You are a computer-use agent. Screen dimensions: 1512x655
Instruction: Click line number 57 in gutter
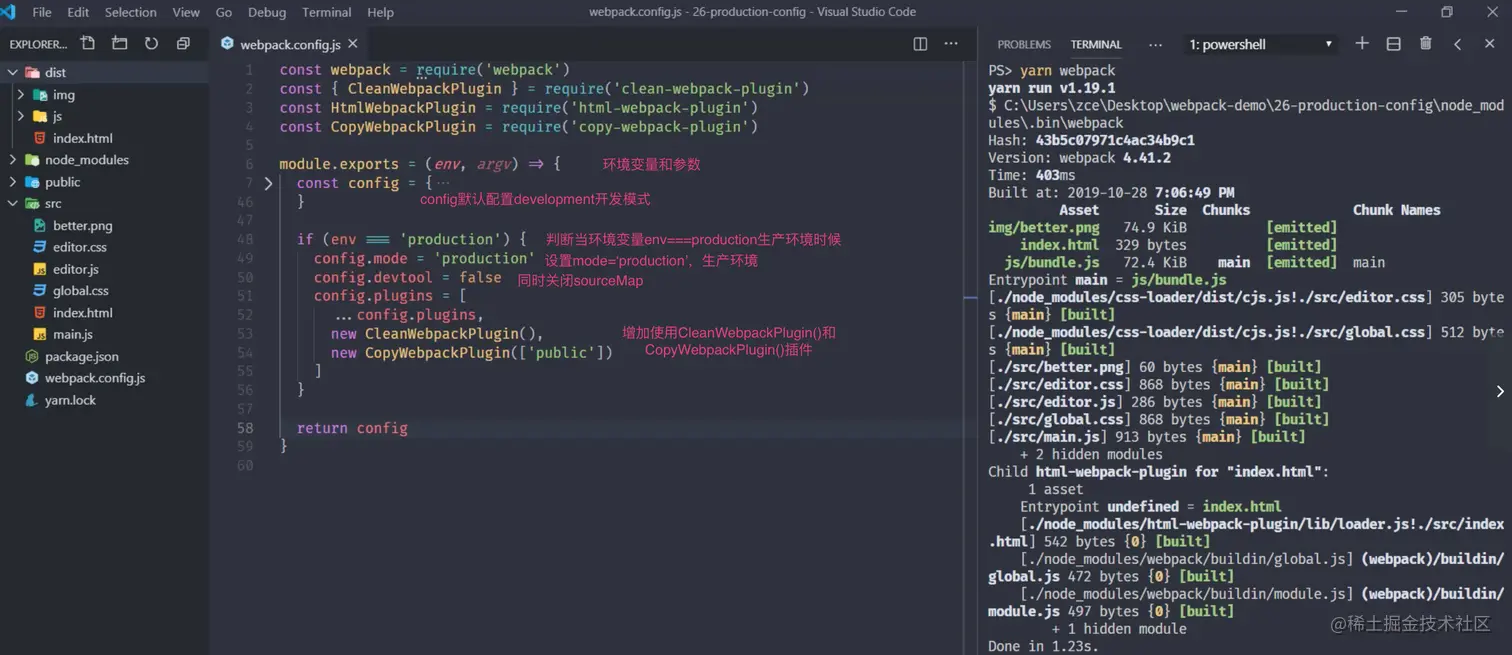(x=245, y=409)
